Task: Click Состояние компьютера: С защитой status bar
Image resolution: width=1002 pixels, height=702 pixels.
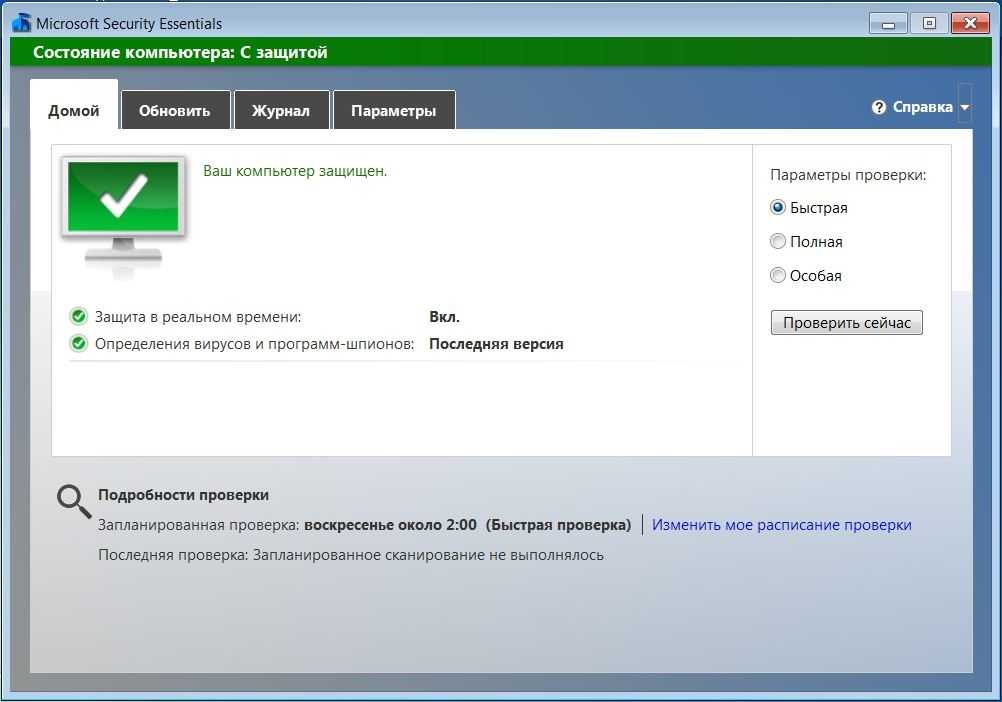Action: click(x=500, y=52)
